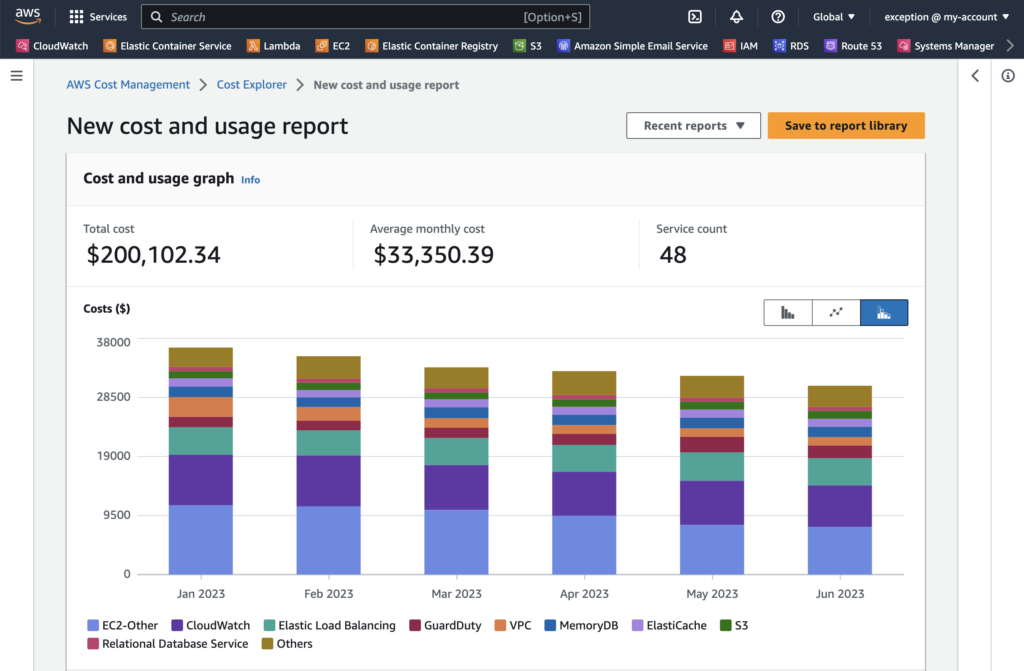Open EC2 favorites shortcut
Image resolution: width=1024 pixels, height=671 pixels.
333,46
